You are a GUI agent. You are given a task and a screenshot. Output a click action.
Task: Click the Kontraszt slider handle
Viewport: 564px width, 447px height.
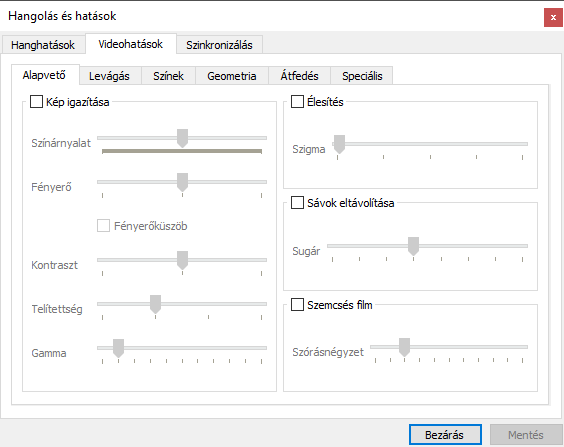pos(182,260)
